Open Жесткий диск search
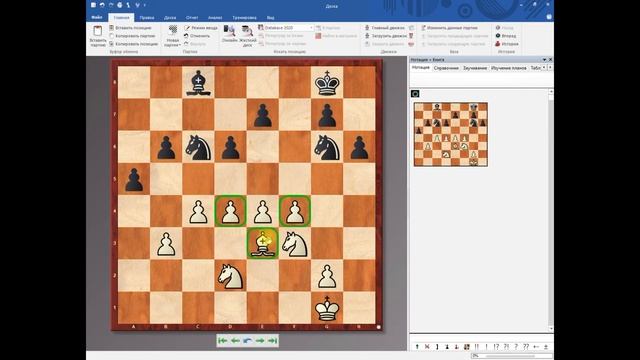Screen dimensions: 640x360 pyautogui.click(x=247, y=36)
